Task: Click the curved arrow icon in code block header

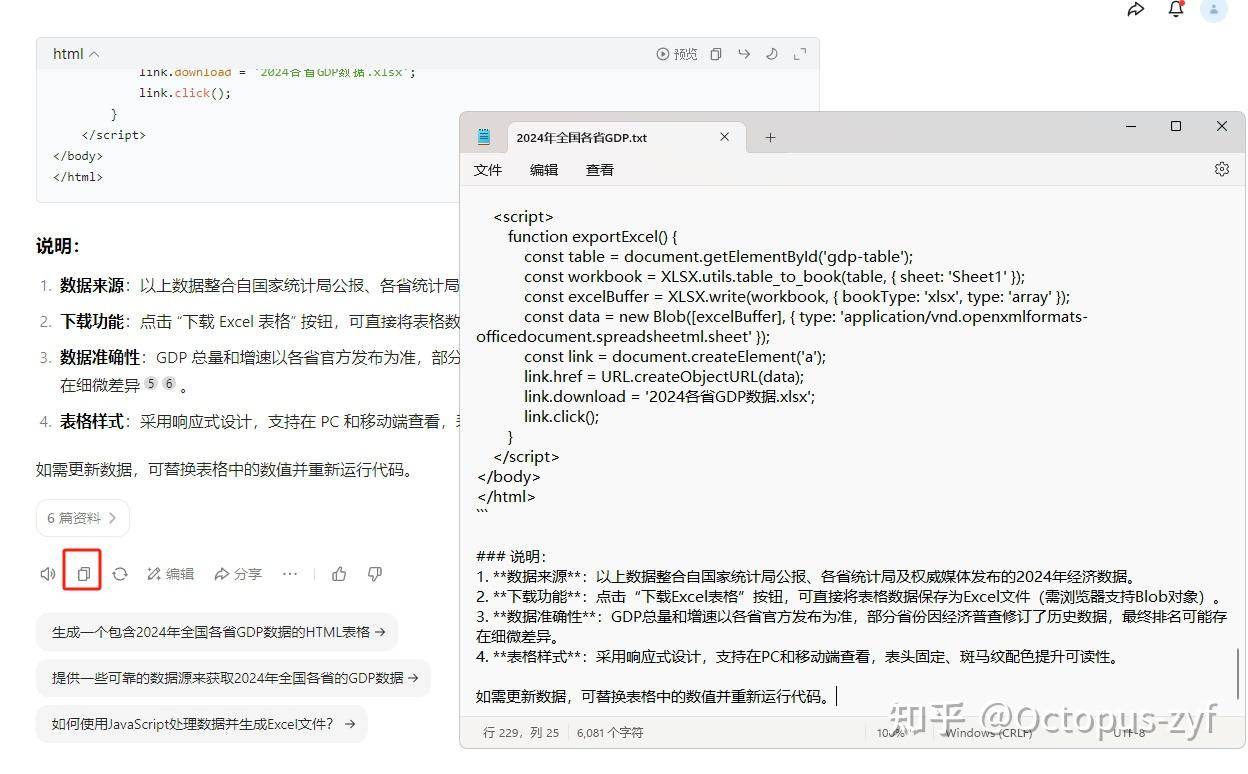Action: 744,54
